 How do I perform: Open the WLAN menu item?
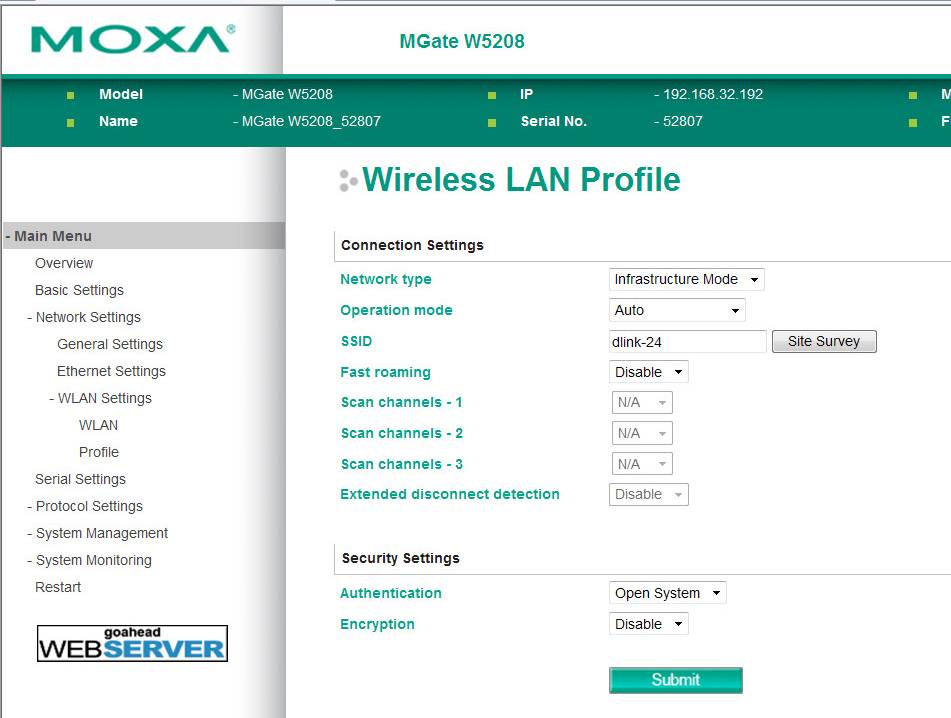coord(98,425)
